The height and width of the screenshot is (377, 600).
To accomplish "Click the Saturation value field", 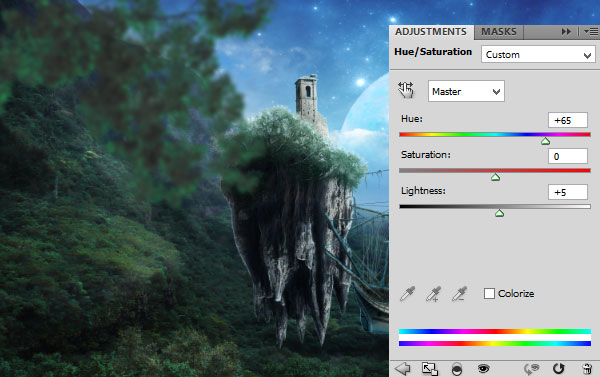I will pyautogui.click(x=568, y=156).
